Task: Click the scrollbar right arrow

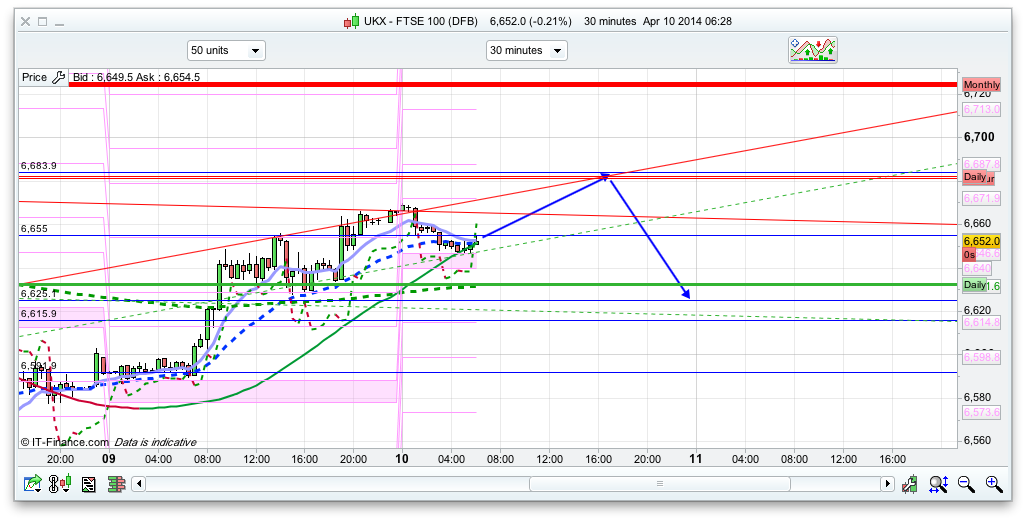Action: coord(886,484)
